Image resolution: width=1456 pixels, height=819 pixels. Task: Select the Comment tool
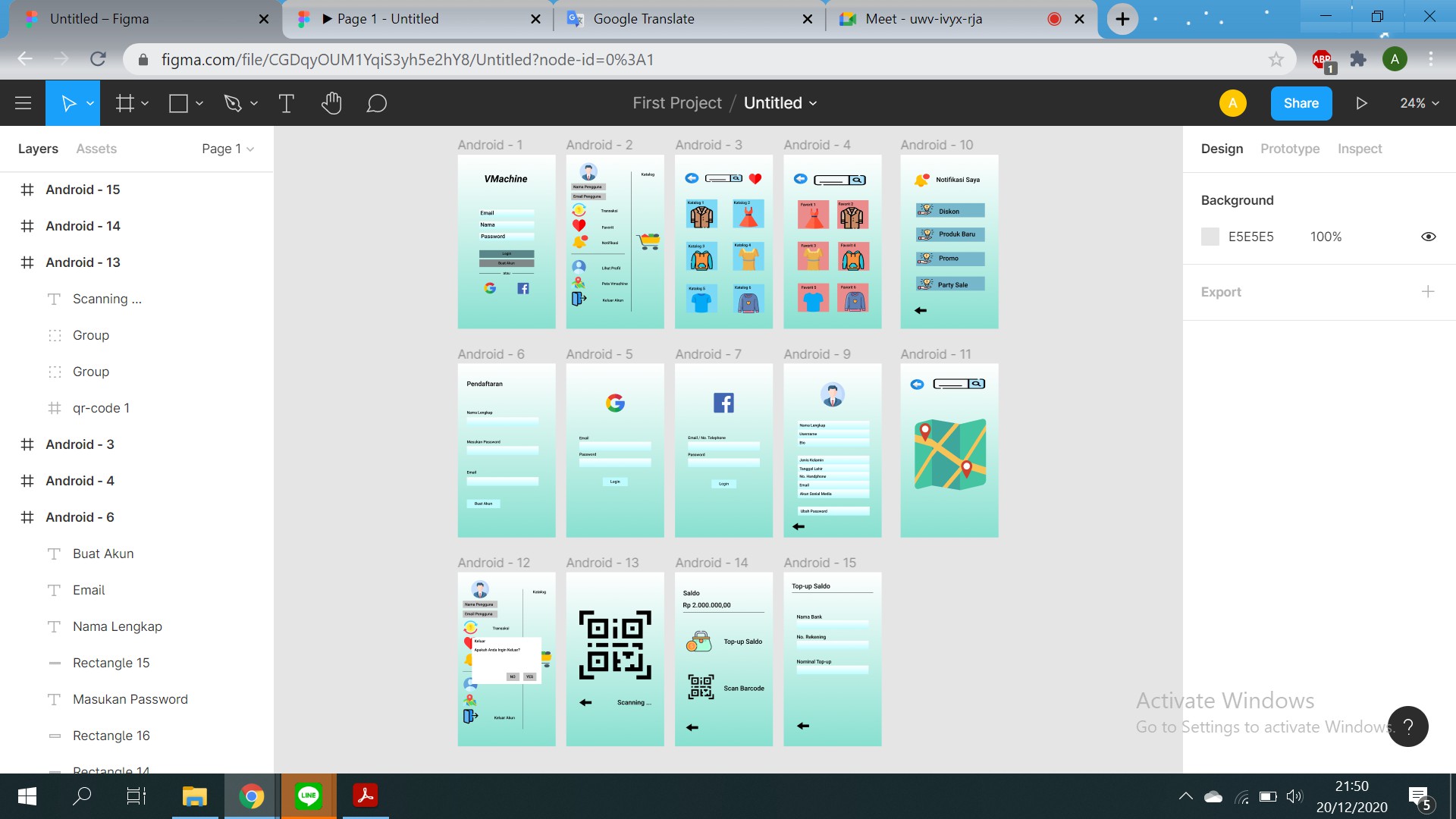pyautogui.click(x=376, y=103)
